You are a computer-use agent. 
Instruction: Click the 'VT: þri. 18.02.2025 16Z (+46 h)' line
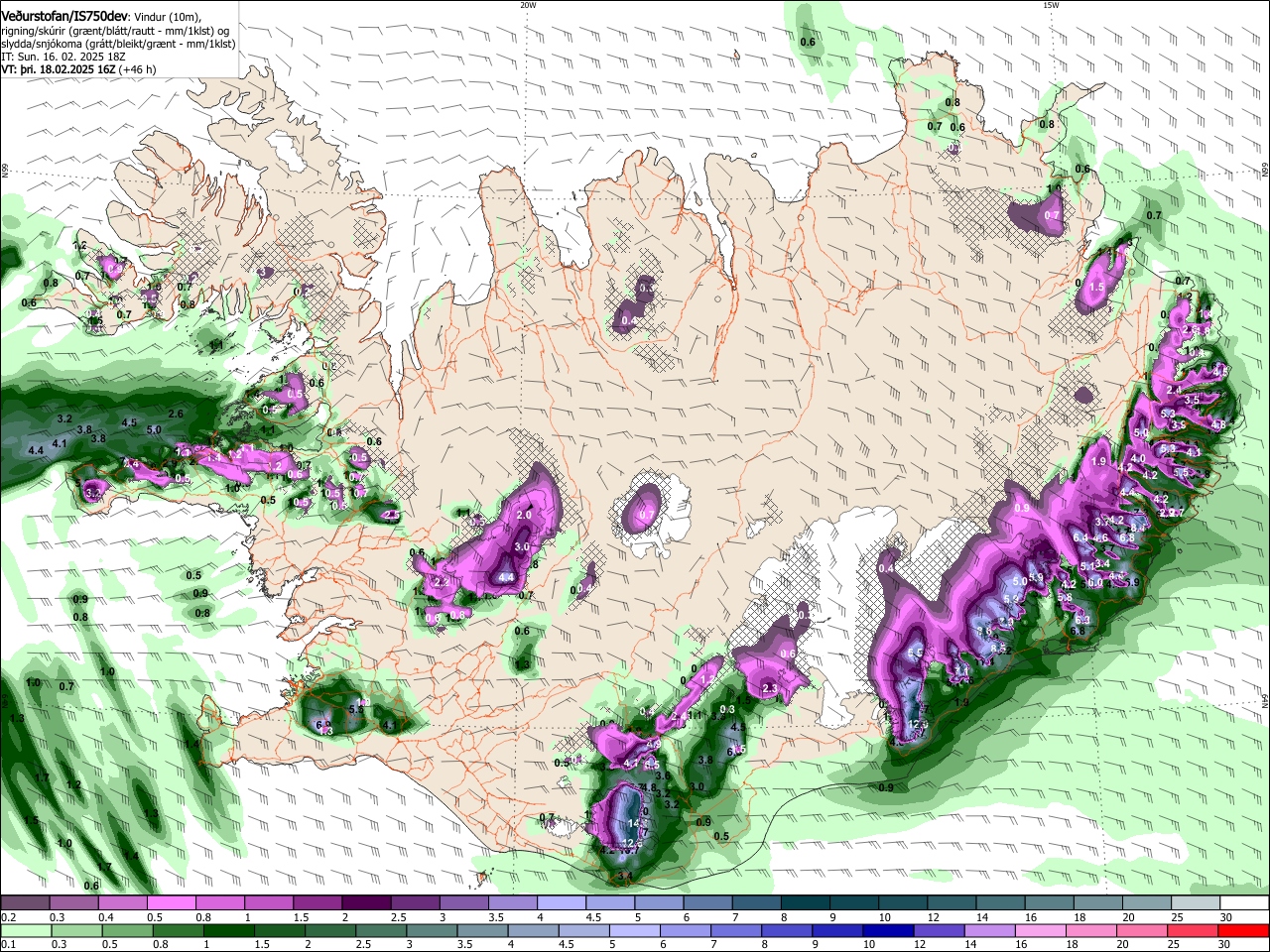(78, 69)
